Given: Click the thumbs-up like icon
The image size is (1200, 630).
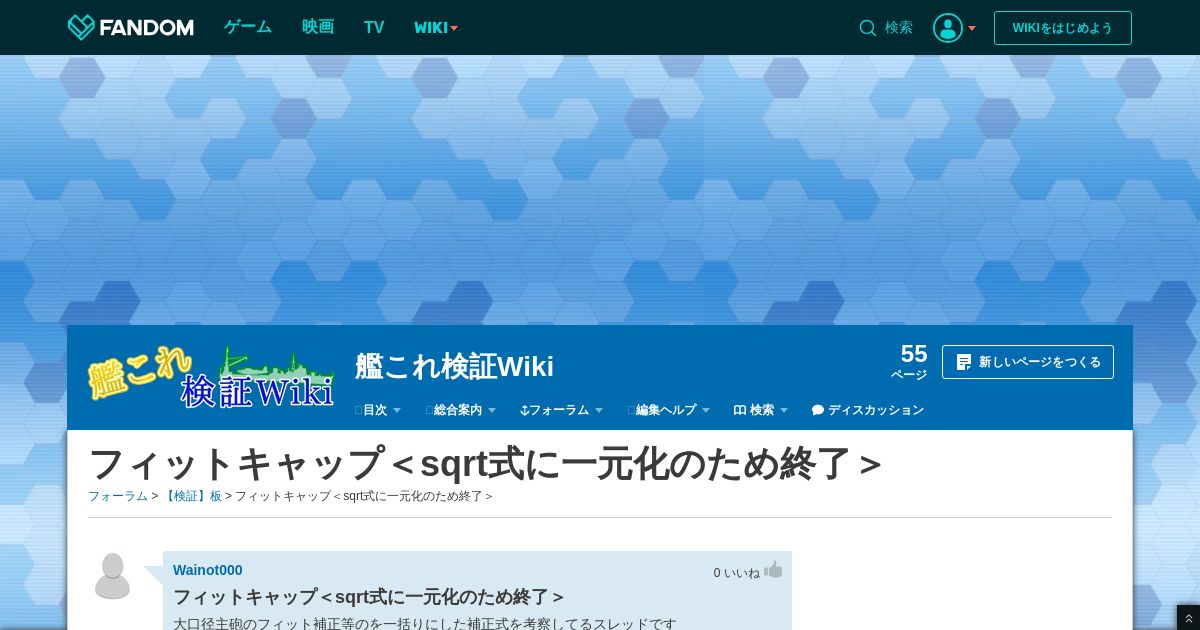Looking at the screenshot, I should pyautogui.click(x=773, y=570).
